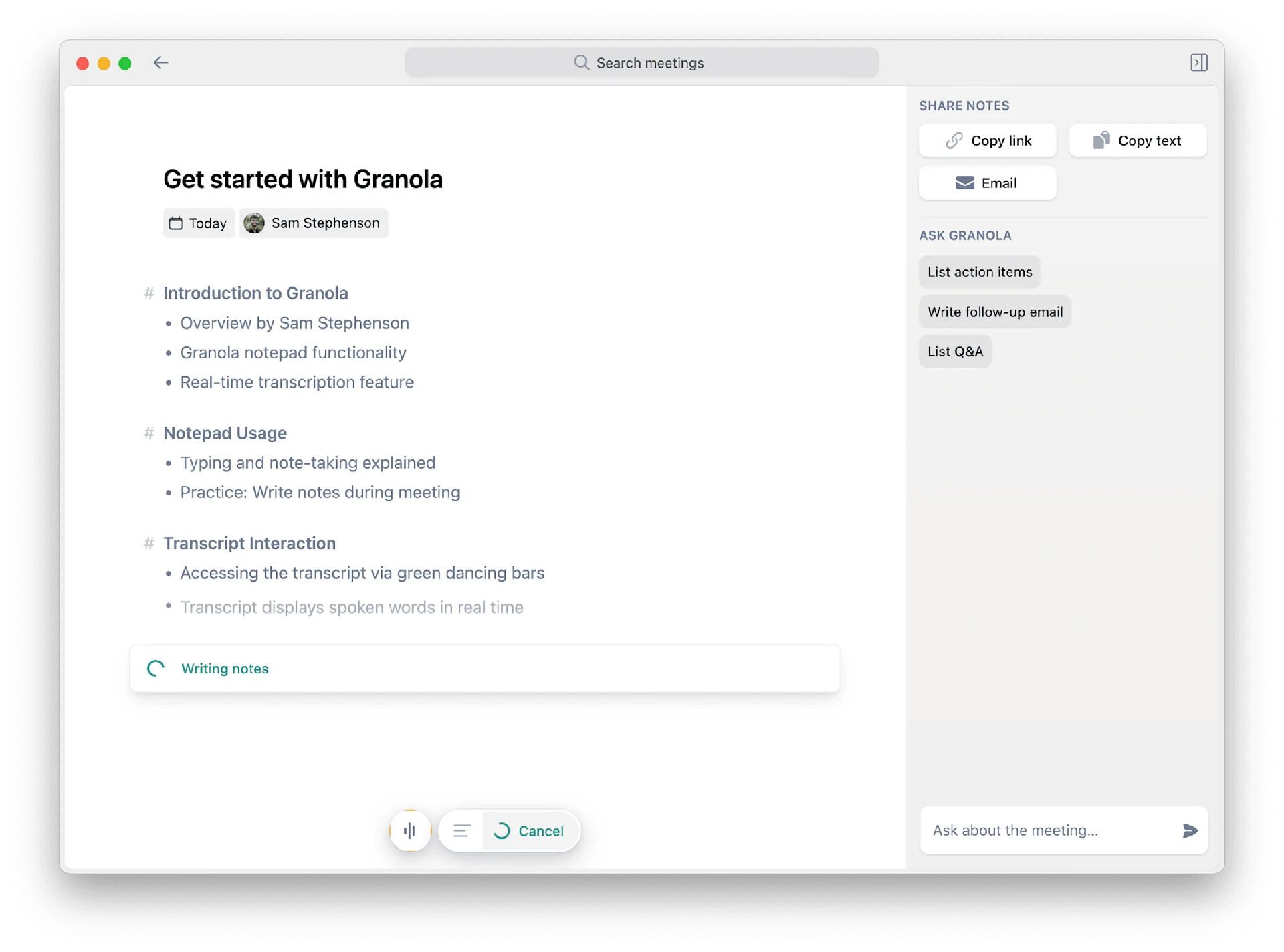This screenshot has width=1284, height=952.
Task: Choose Write follow-up email suggestion
Action: pos(994,312)
